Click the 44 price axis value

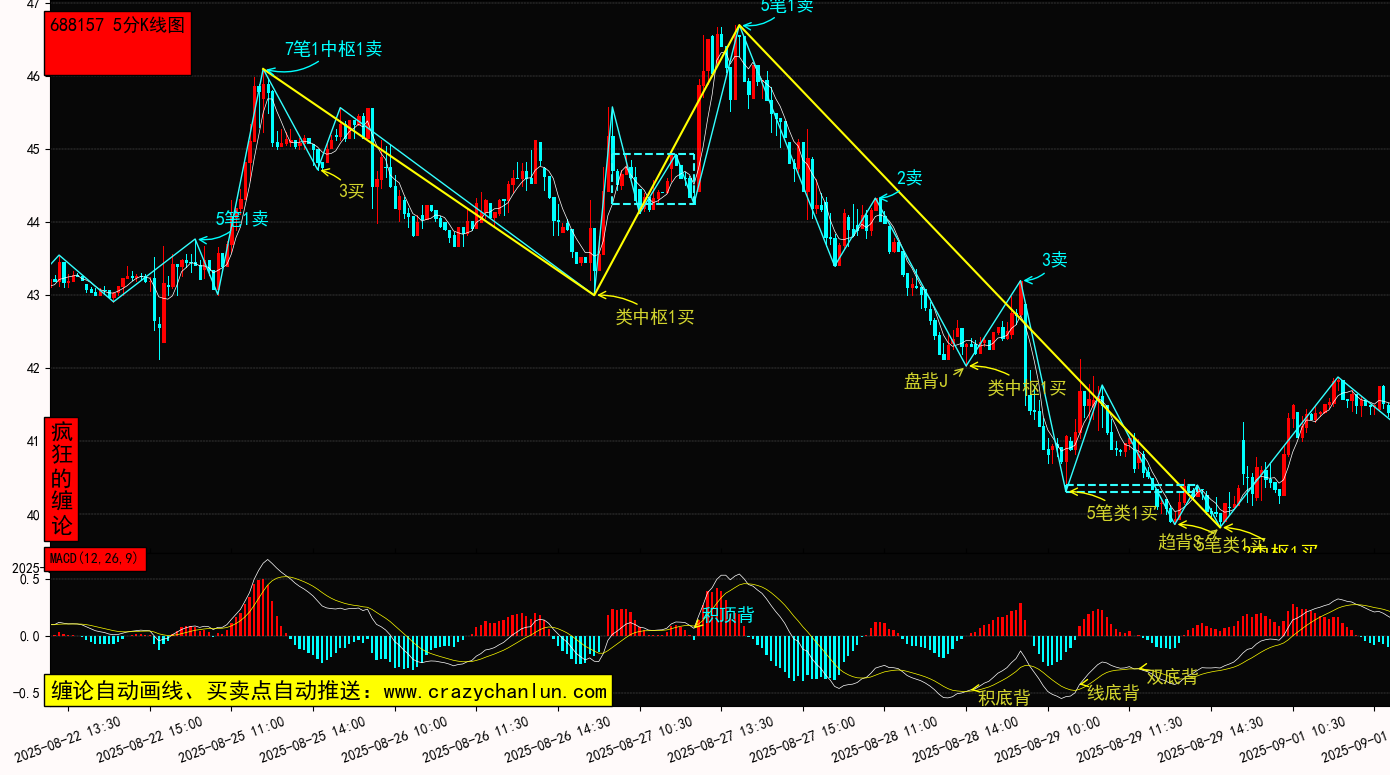34,223
